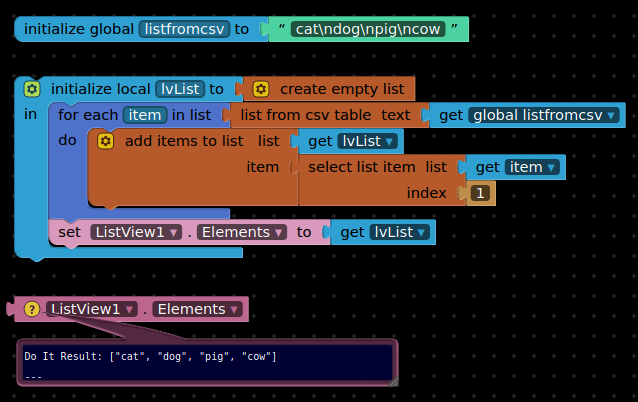638x402 pixels.
Task: Edit global variable name listfromcsv
Action: [x=184, y=29]
